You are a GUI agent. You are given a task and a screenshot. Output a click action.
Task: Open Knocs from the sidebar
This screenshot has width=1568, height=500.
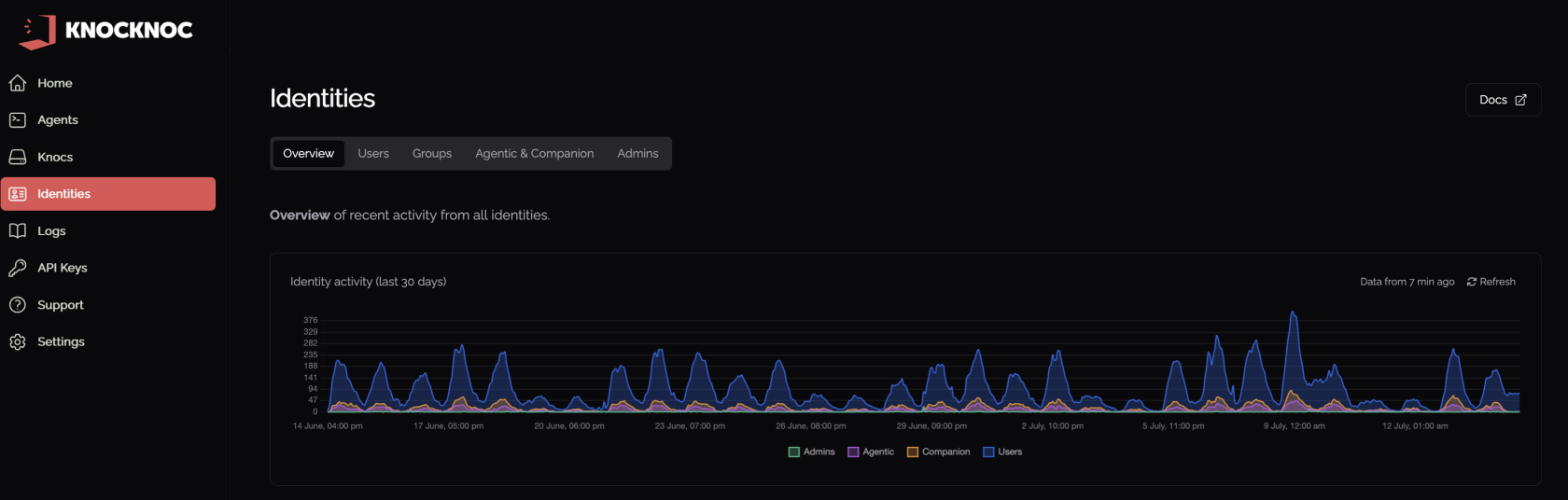tap(108, 157)
